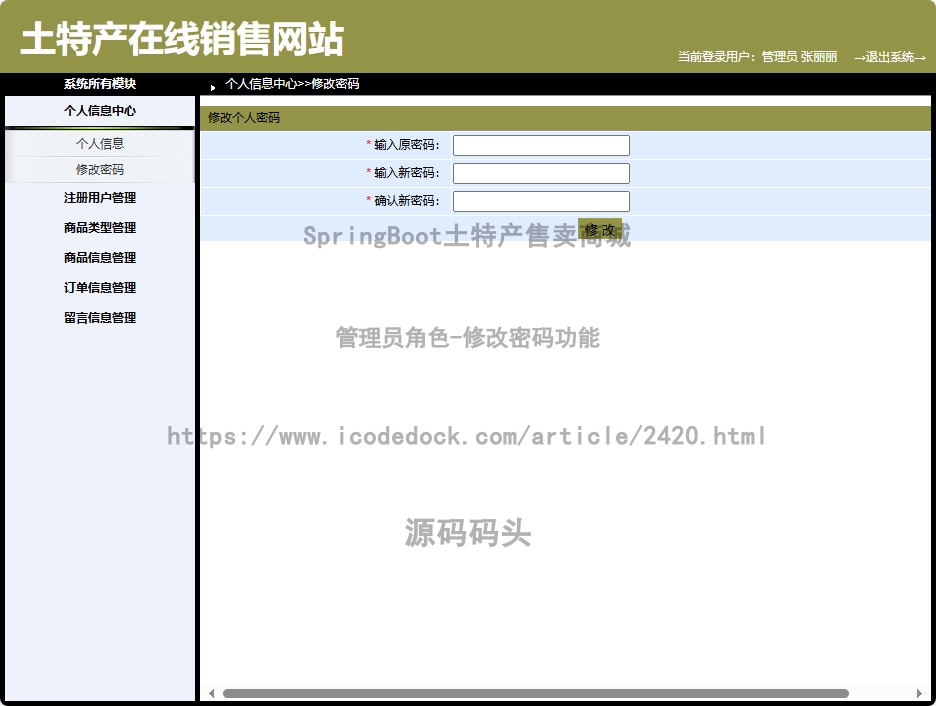The width and height of the screenshot is (936, 706).
Task: Expand the 个人信息中心 module
Action: click(100, 111)
